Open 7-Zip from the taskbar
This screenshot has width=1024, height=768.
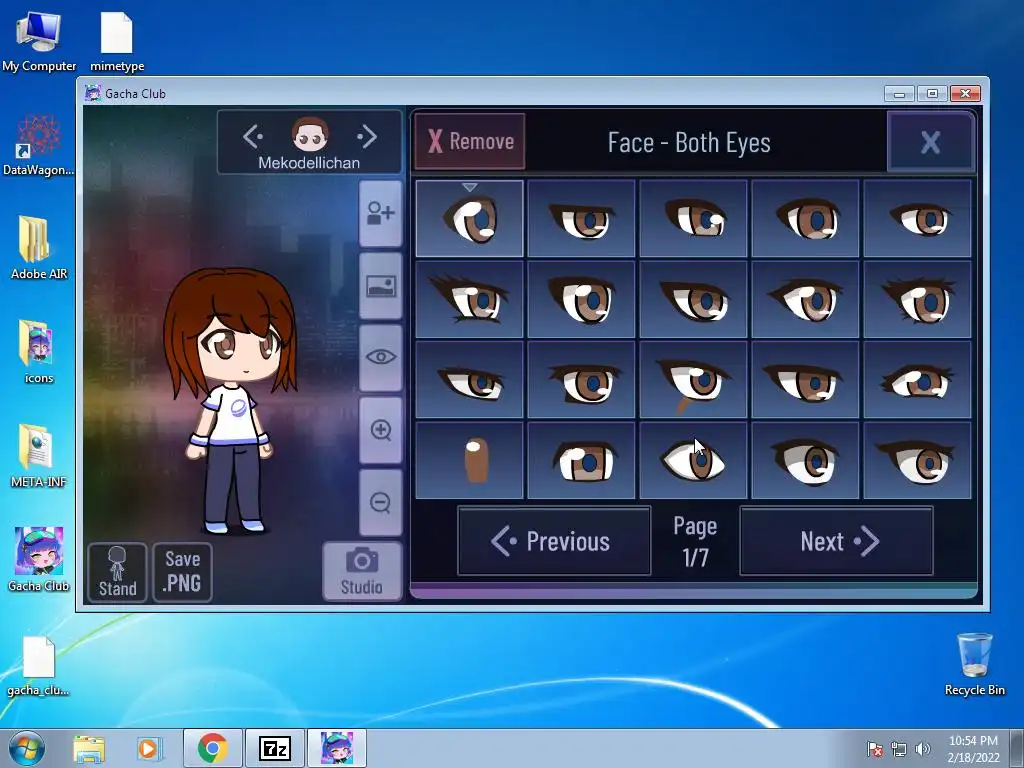(x=274, y=748)
